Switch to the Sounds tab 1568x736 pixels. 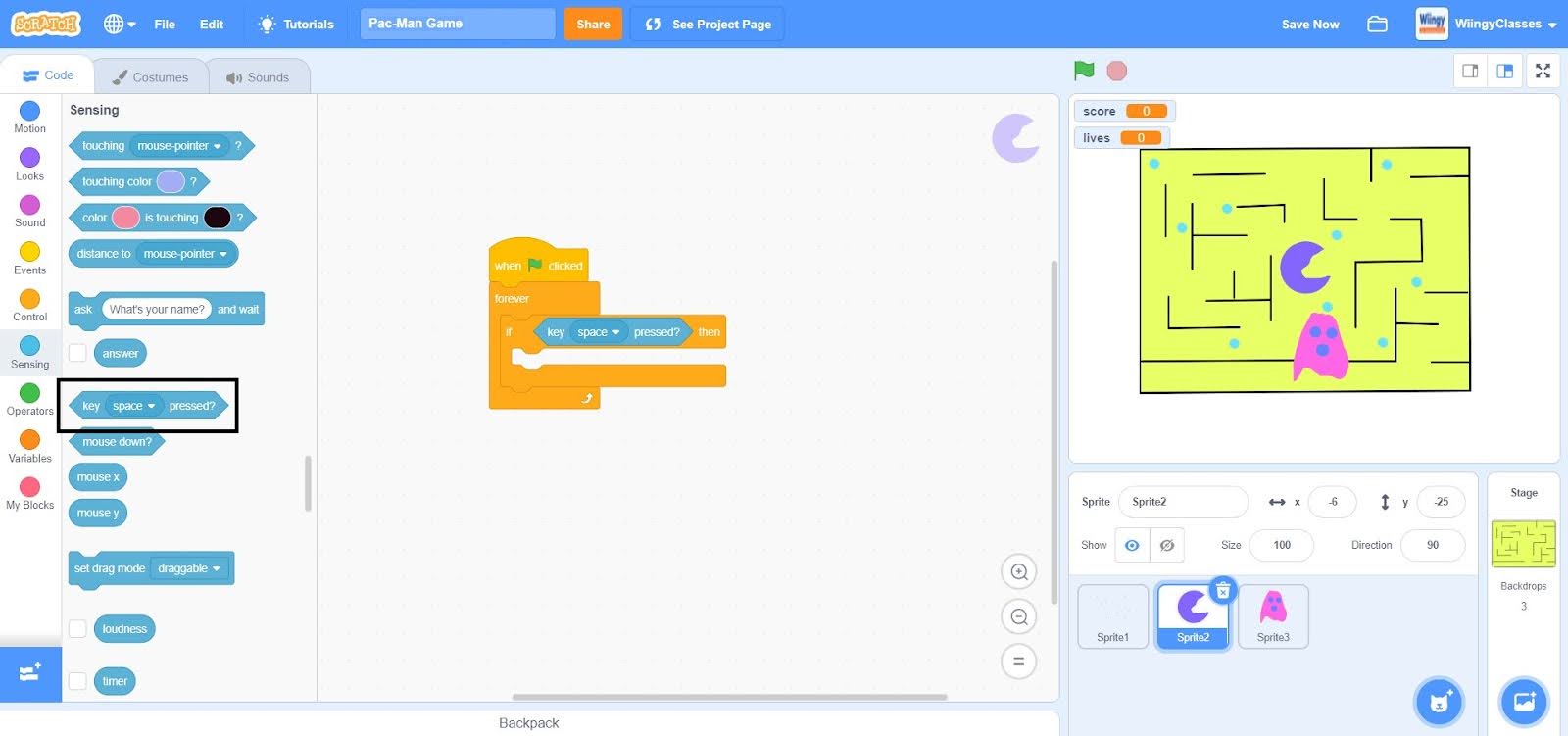click(259, 76)
